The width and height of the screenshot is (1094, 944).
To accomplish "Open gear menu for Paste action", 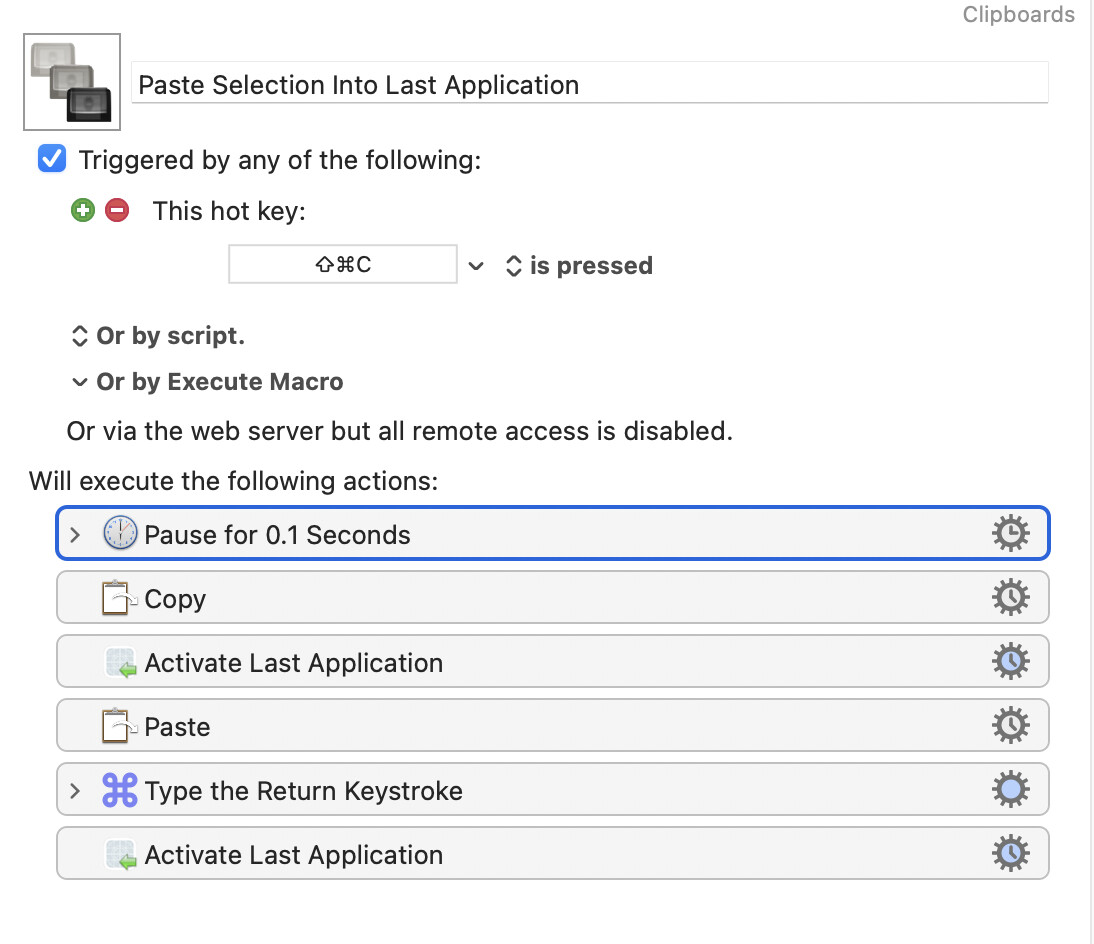I will (x=1010, y=727).
